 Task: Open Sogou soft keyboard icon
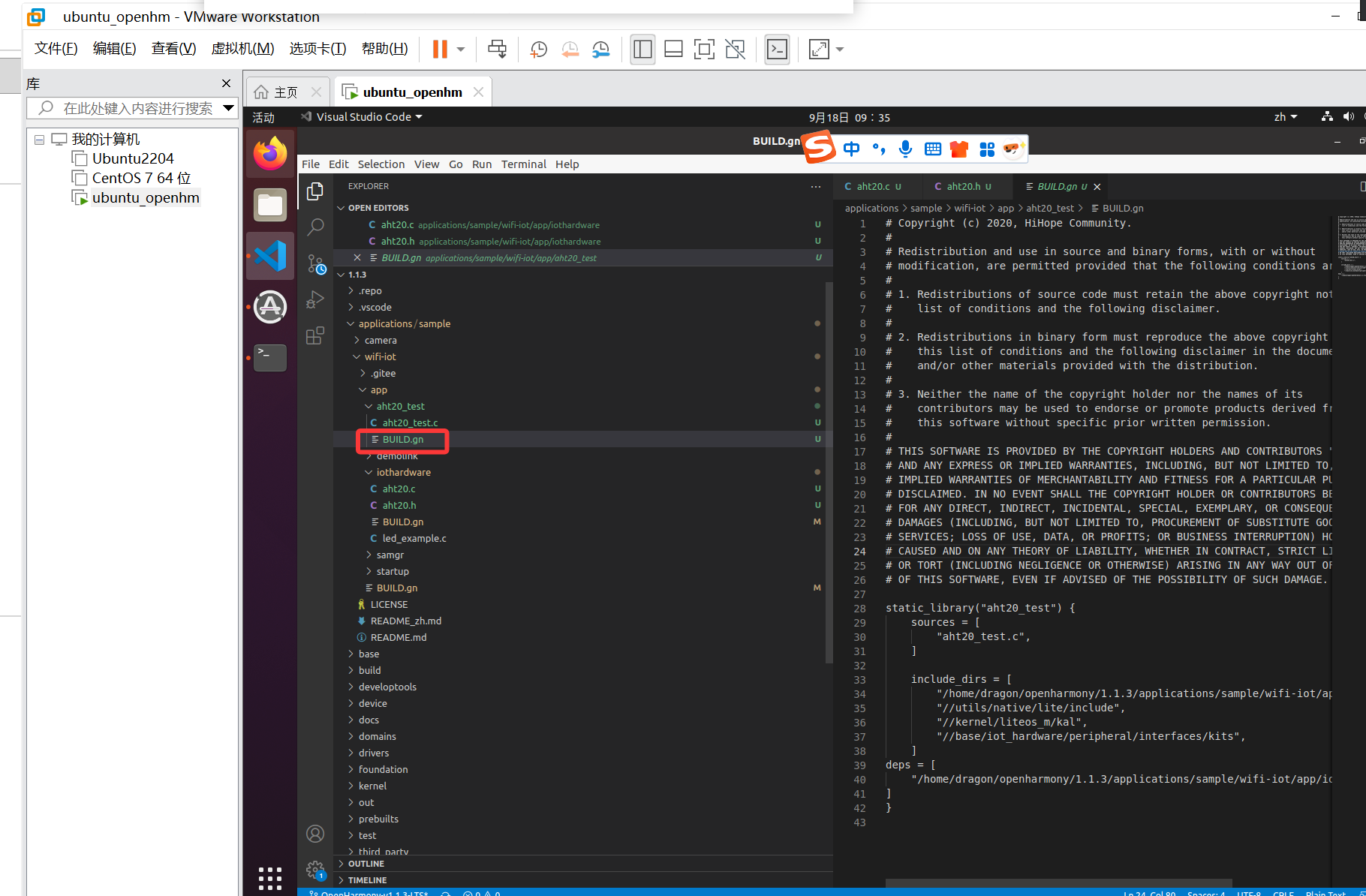click(x=933, y=149)
